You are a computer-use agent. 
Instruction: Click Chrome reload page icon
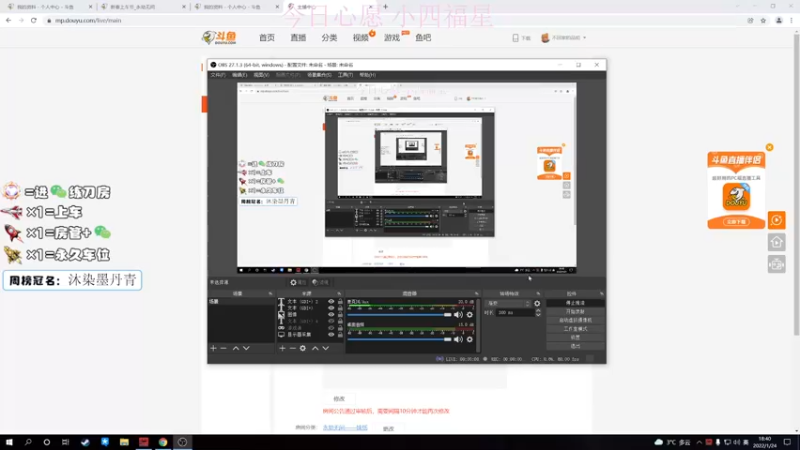[34, 20]
